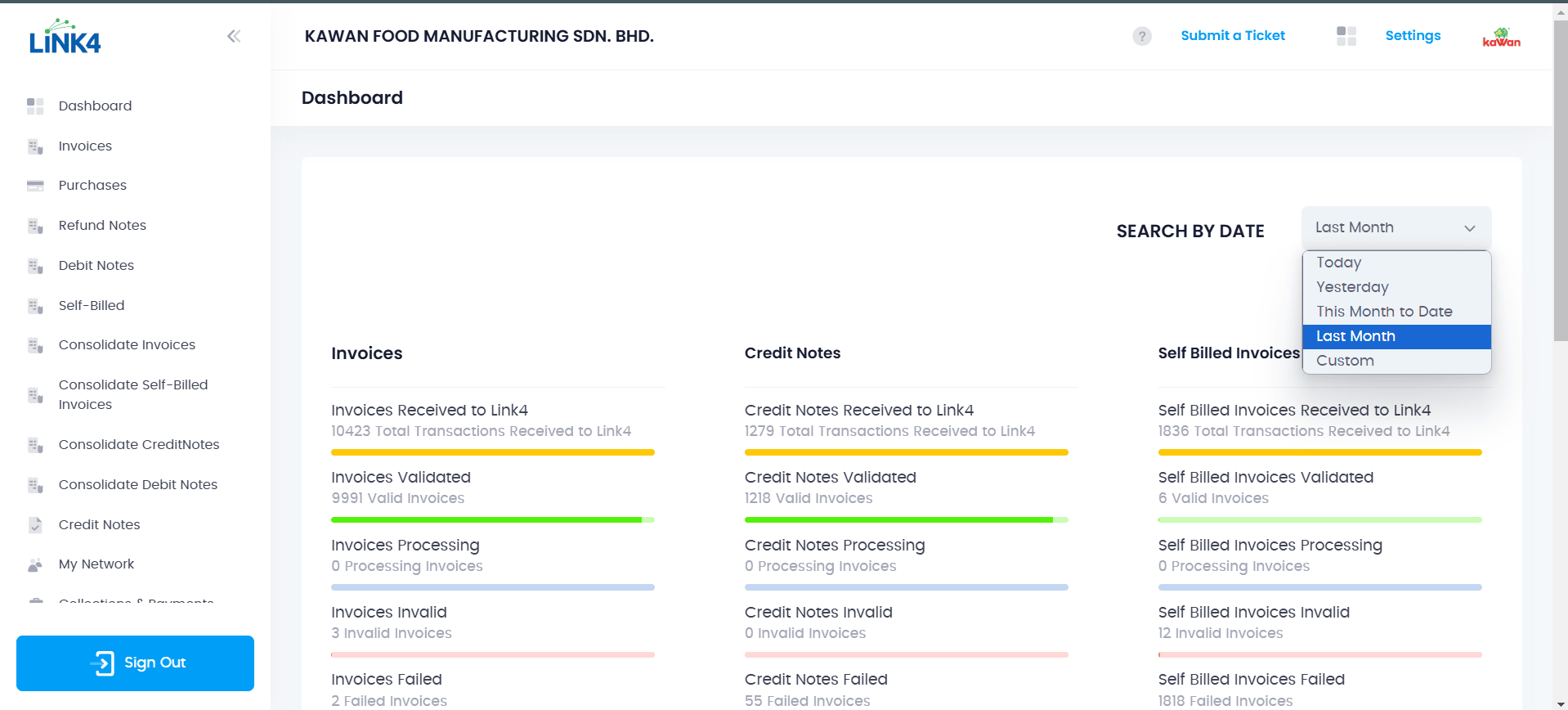Viewport: 1568px width, 710px height.
Task: Pick the Custom date range option
Action: point(1345,361)
